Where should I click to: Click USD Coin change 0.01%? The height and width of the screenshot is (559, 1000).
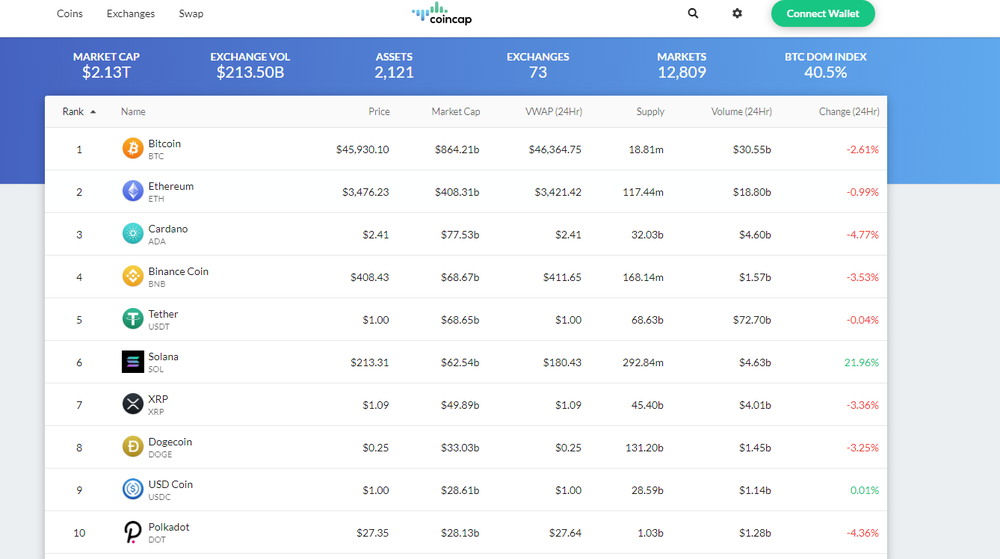coord(864,490)
